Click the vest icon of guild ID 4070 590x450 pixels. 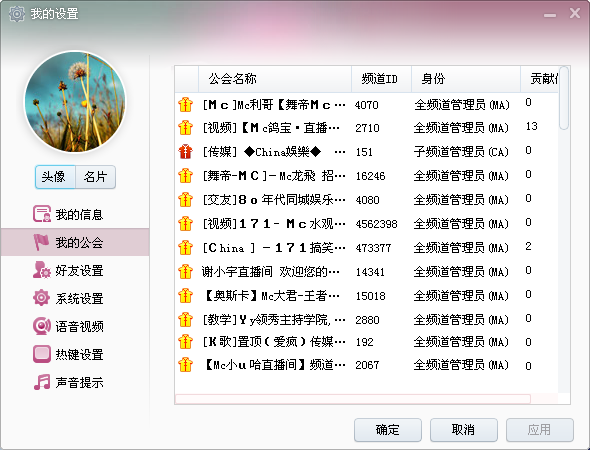pyautogui.click(x=186, y=105)
